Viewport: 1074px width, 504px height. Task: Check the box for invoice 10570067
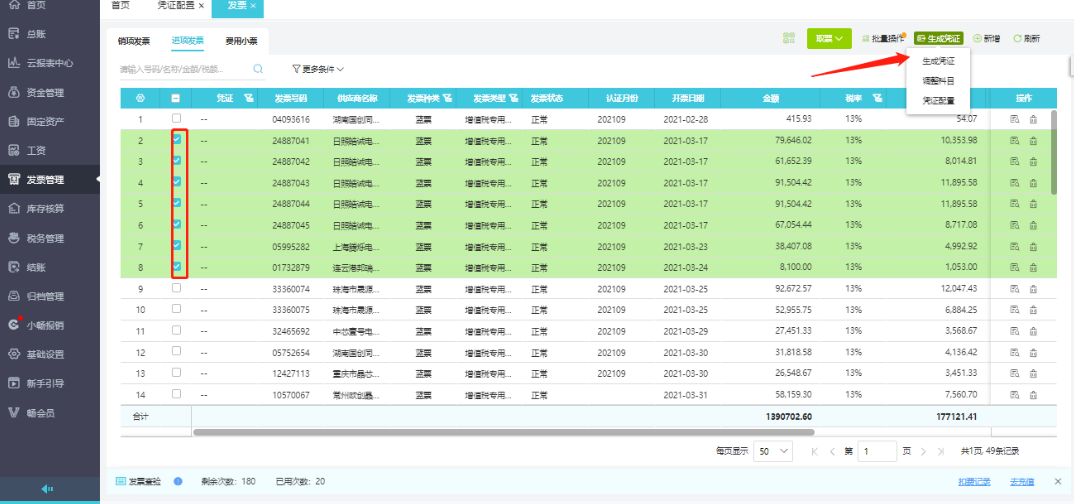point(176,394)
